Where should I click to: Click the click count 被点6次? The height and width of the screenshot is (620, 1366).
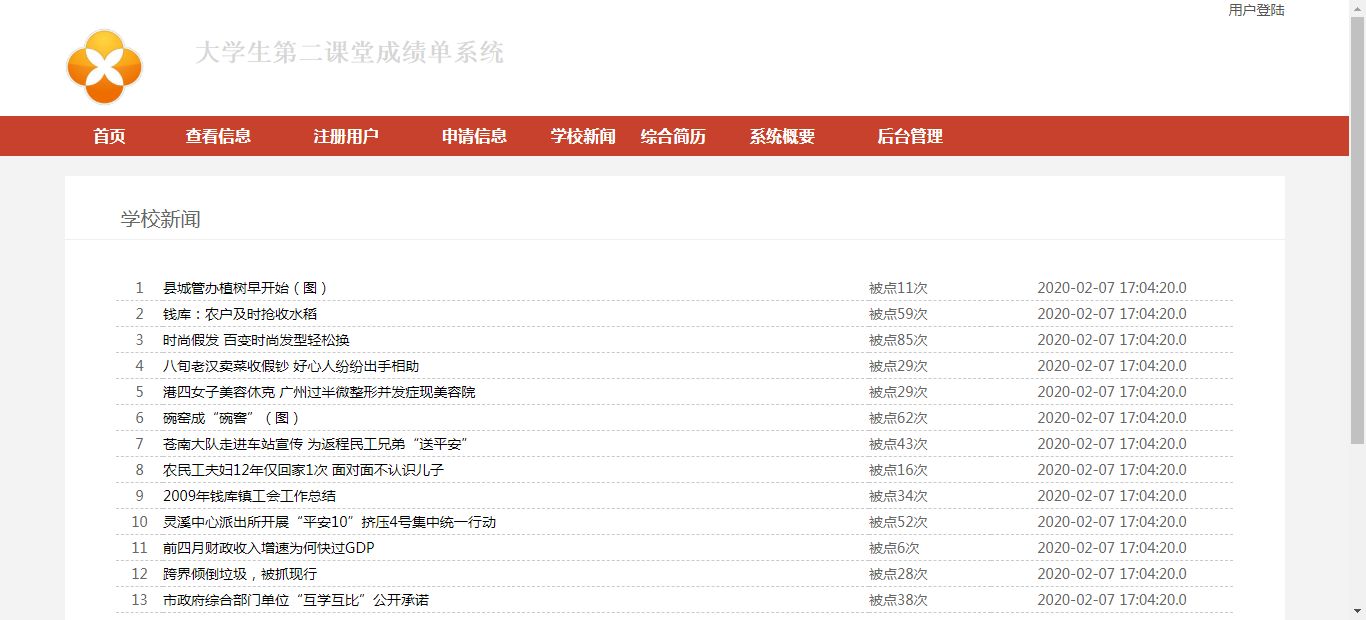[x=894, y=548]
